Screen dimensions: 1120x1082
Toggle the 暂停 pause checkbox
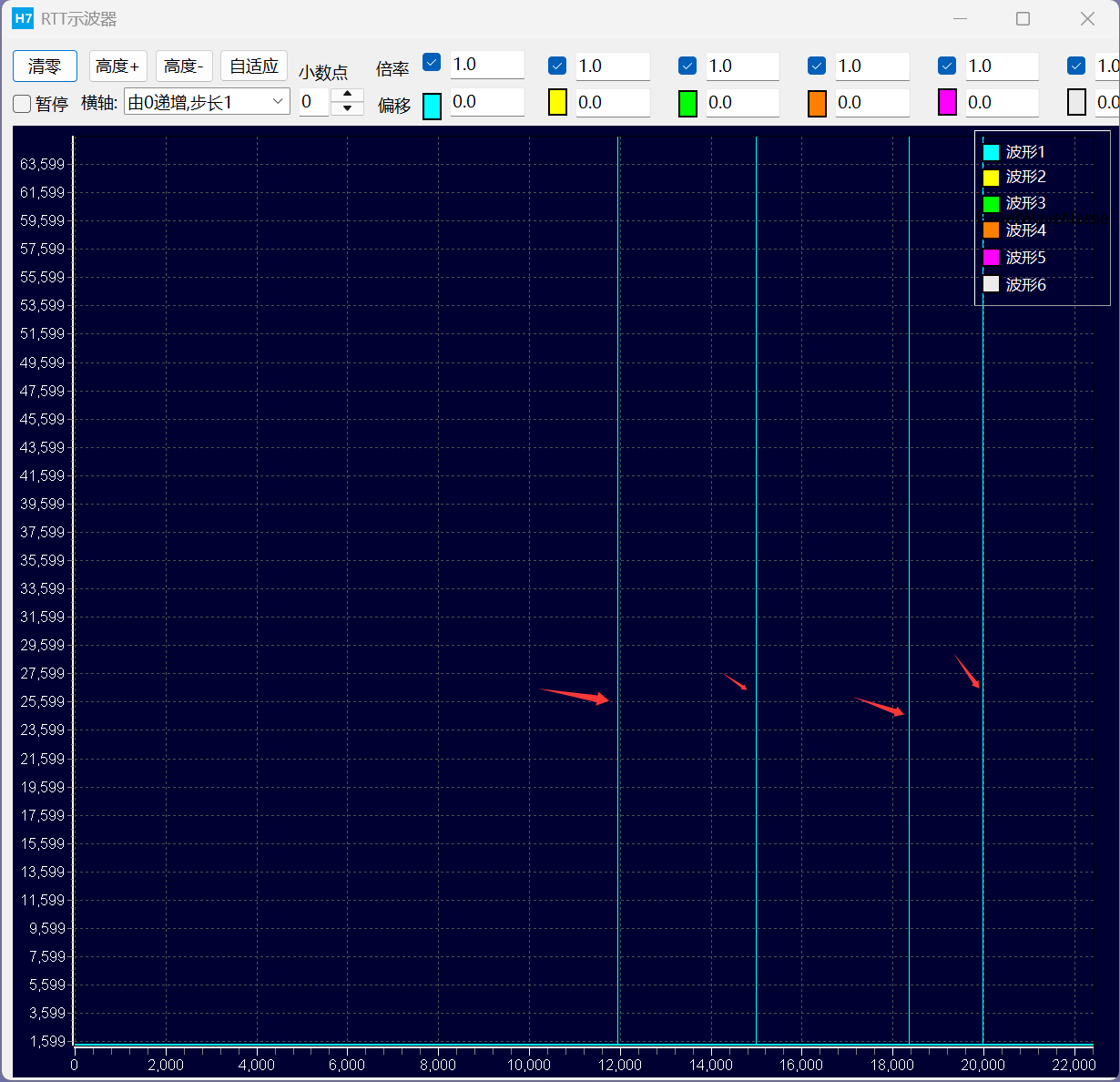point(22,104)
